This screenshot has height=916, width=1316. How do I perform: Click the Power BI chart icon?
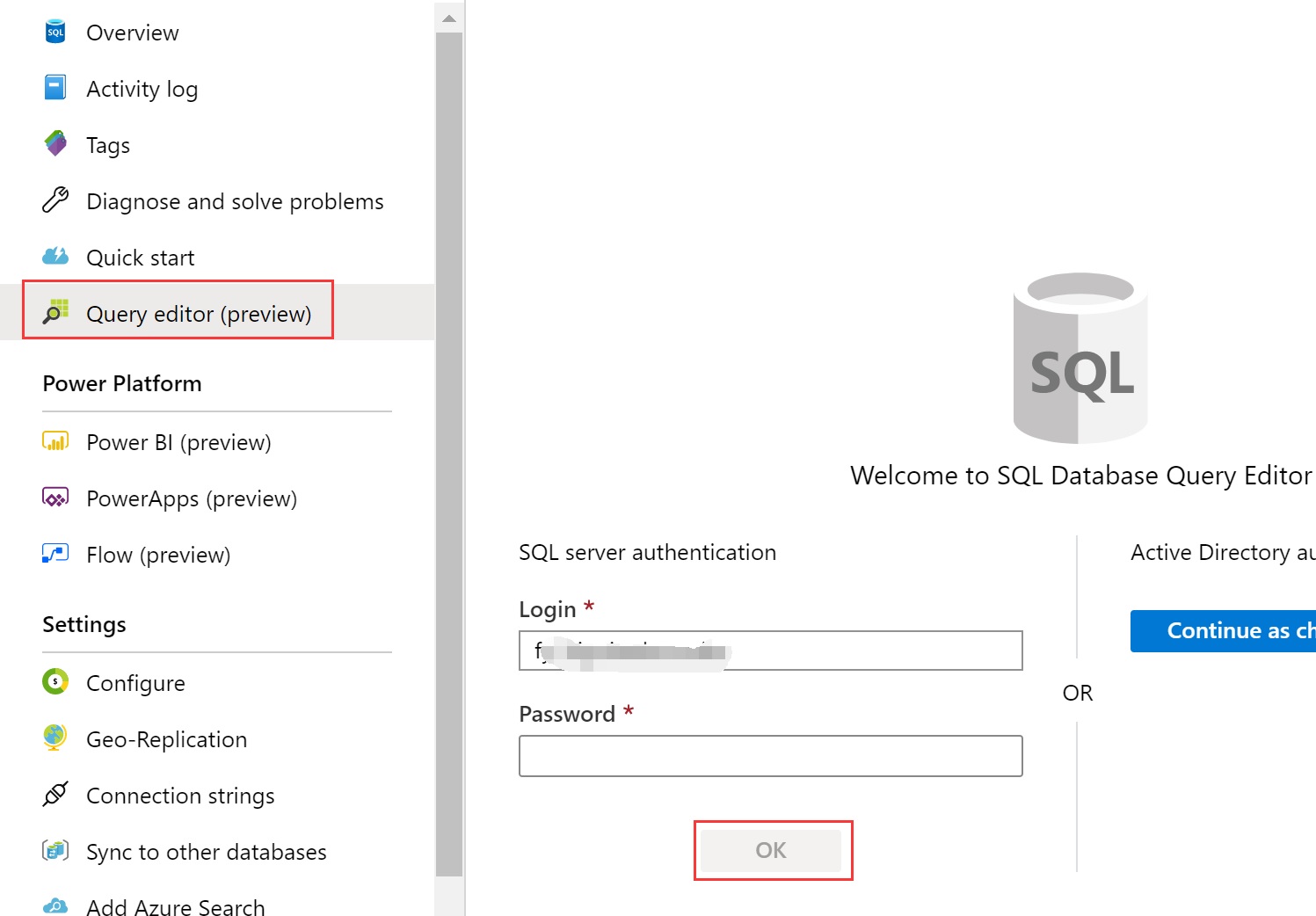(x=55, y=440)
